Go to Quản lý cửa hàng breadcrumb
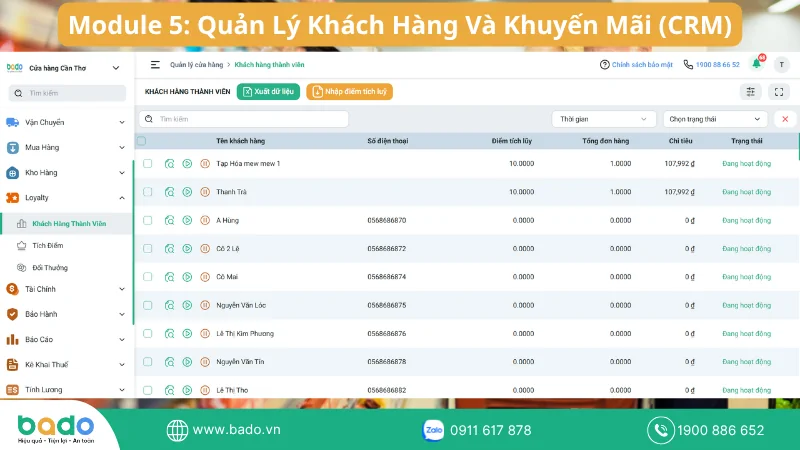This screenshot has width=800, height=450. tap(196, 65)
